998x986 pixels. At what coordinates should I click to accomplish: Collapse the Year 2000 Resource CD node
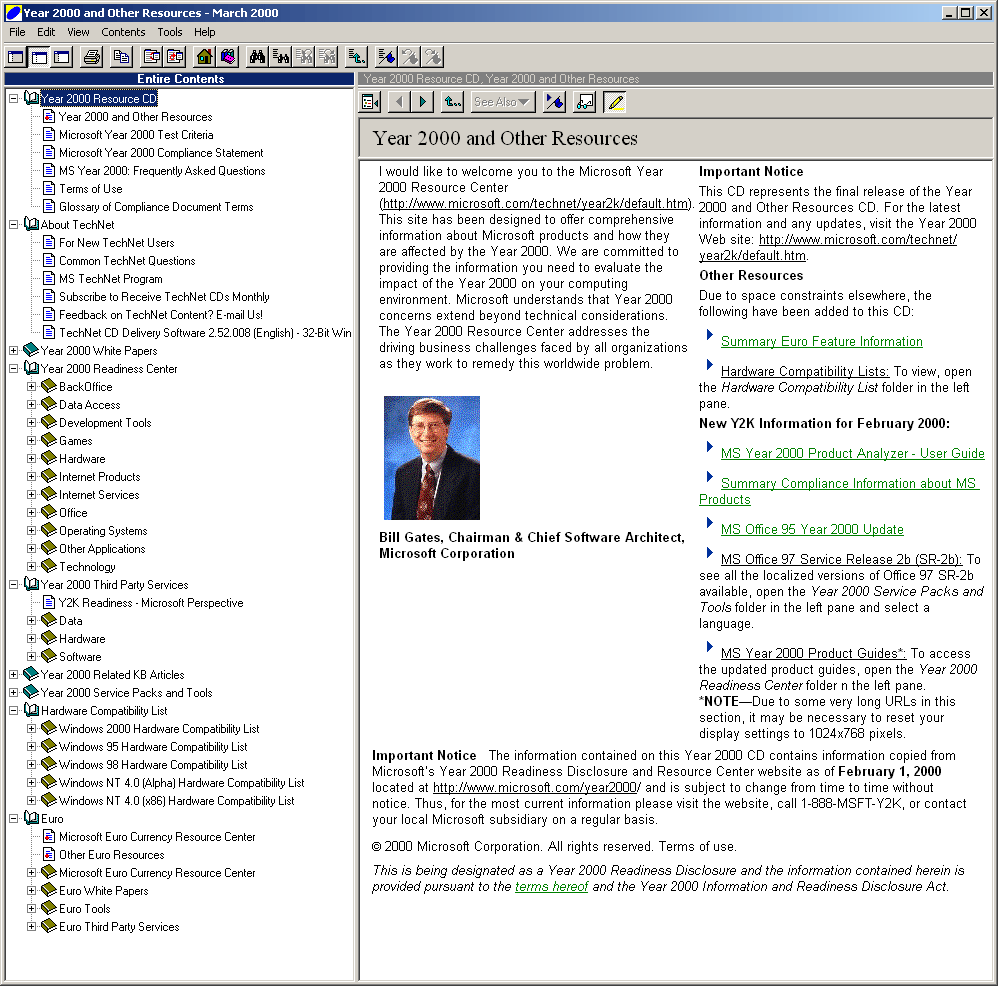[x=13, y=99]
